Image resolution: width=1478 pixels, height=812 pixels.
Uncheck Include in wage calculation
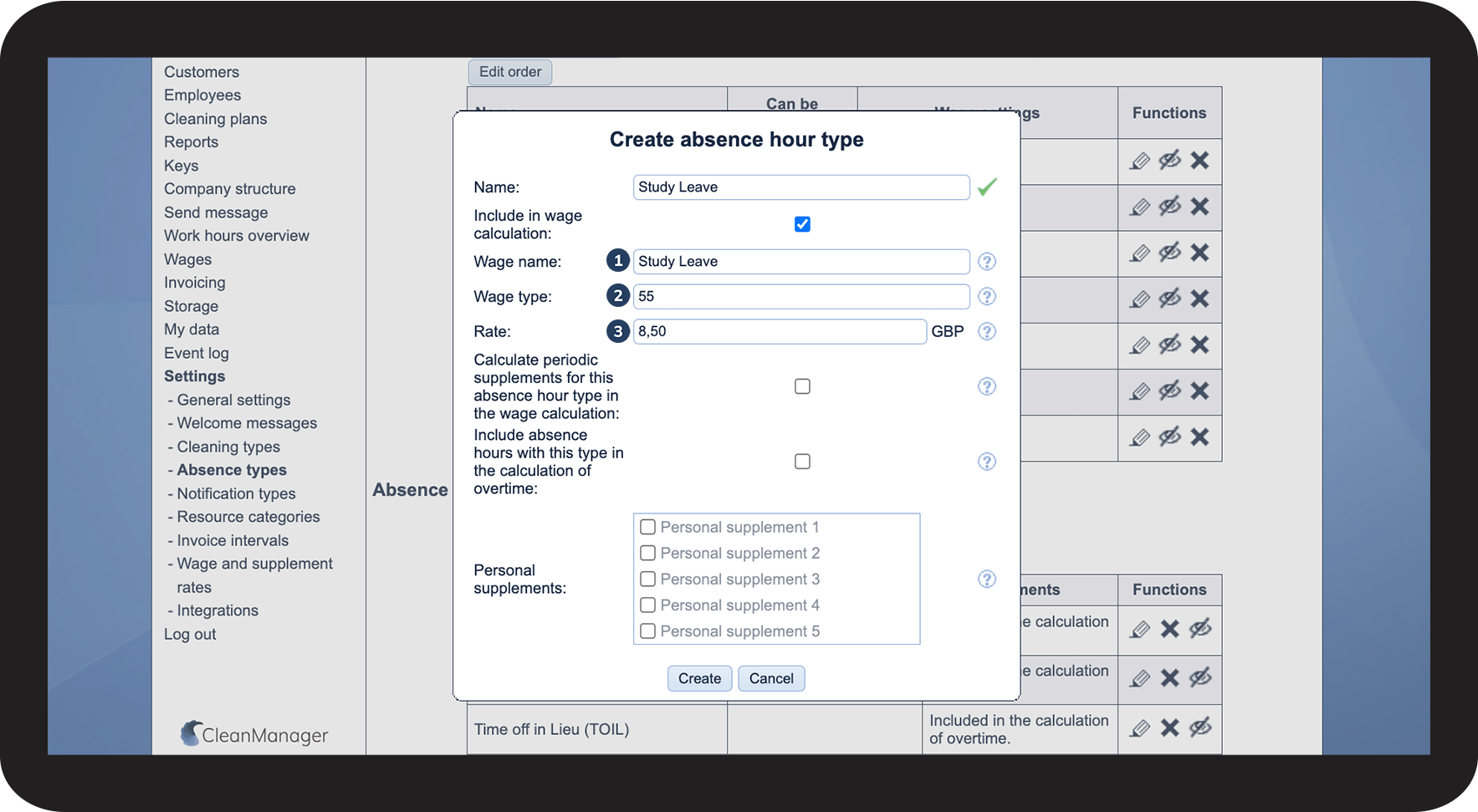[802, 224]
